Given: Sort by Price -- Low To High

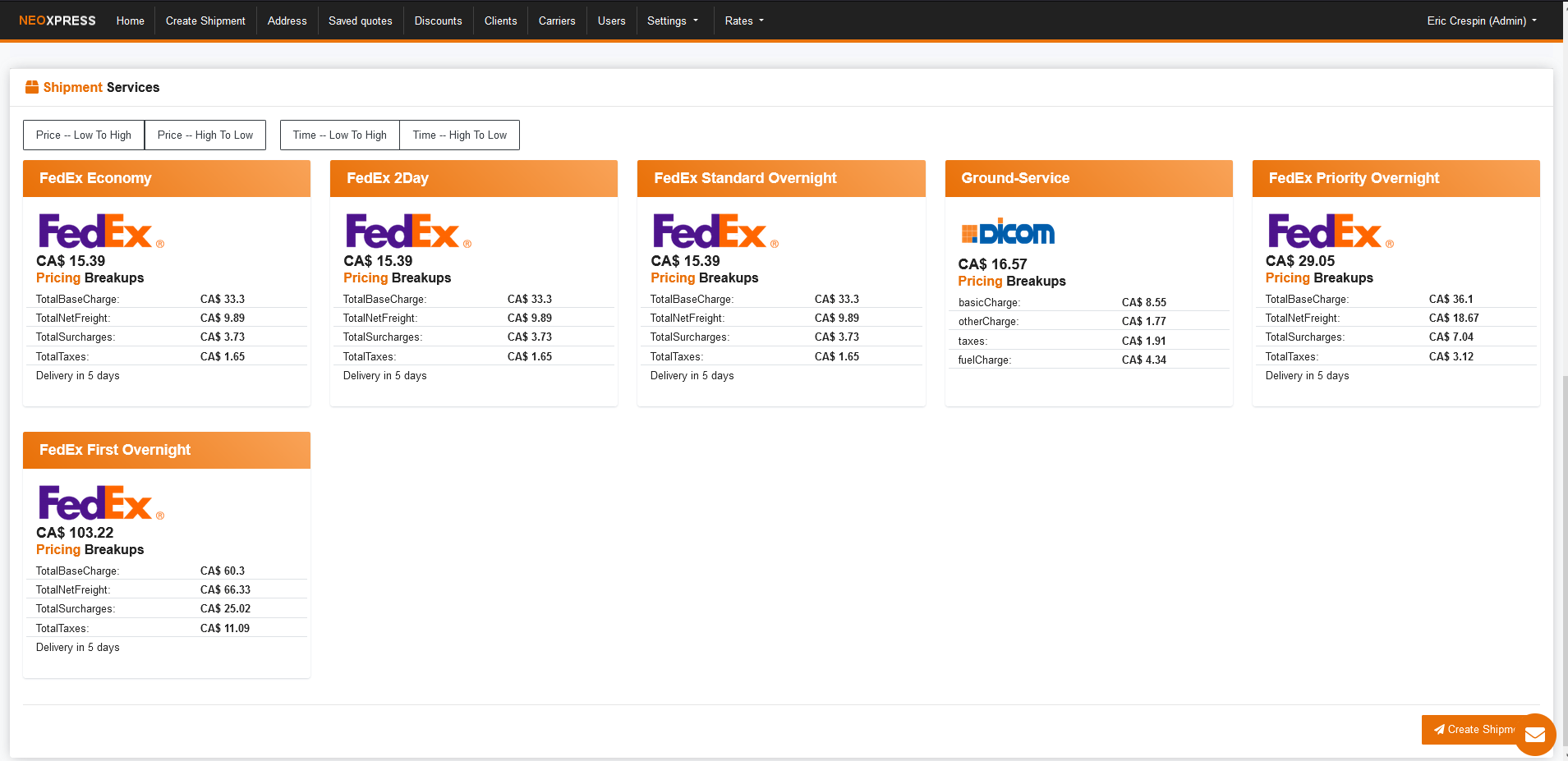Looking at the screenshot, I should pyautogui.click(x=84, y=135).
